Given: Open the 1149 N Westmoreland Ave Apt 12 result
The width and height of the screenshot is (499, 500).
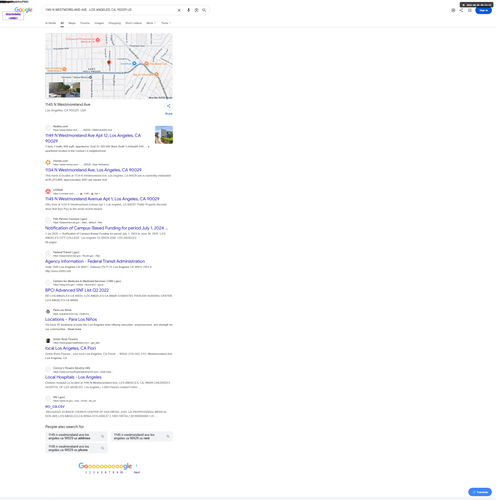Looking at the screenshot, I should 93,138.
